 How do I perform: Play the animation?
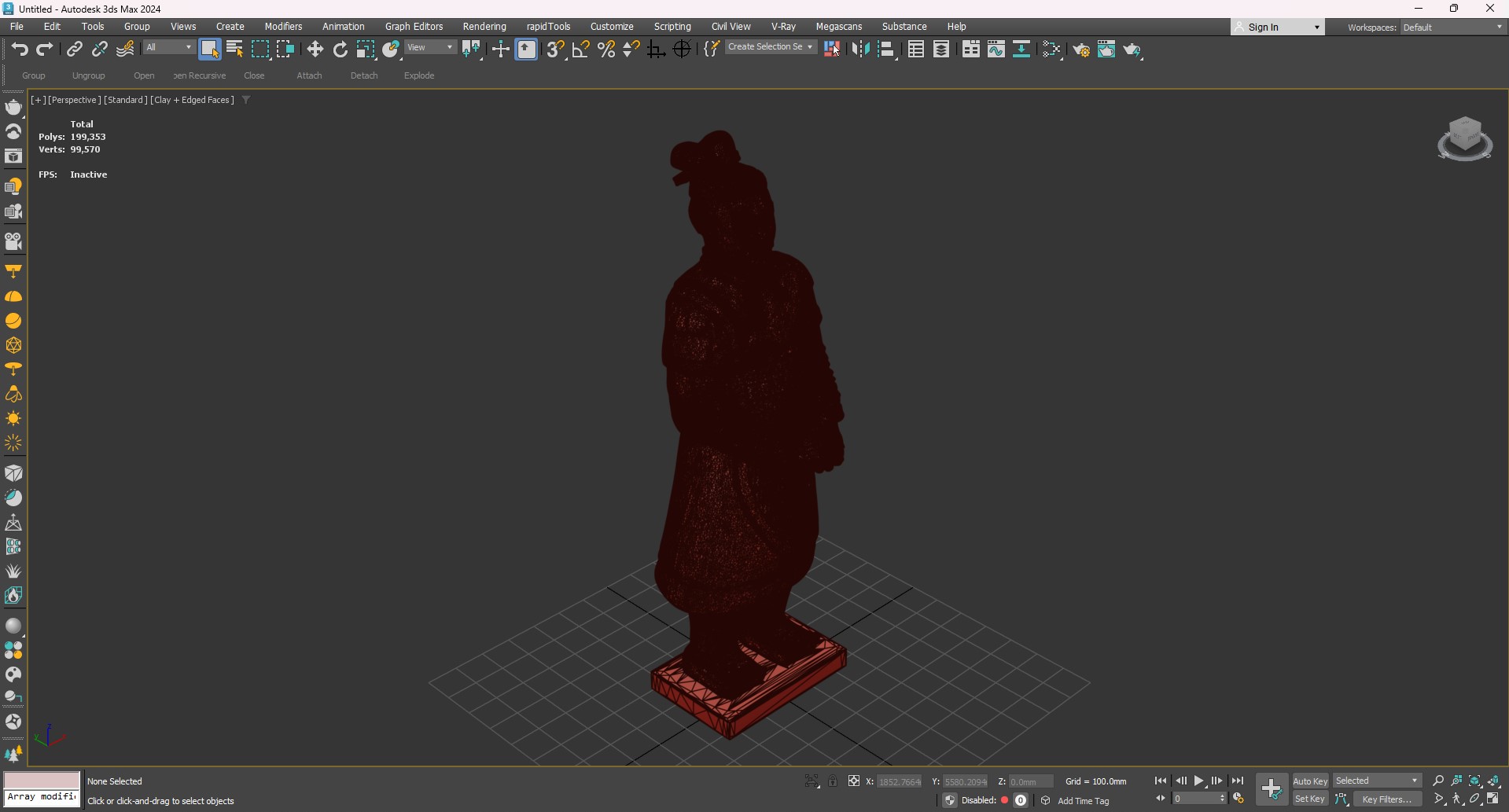coord(1199,781)
